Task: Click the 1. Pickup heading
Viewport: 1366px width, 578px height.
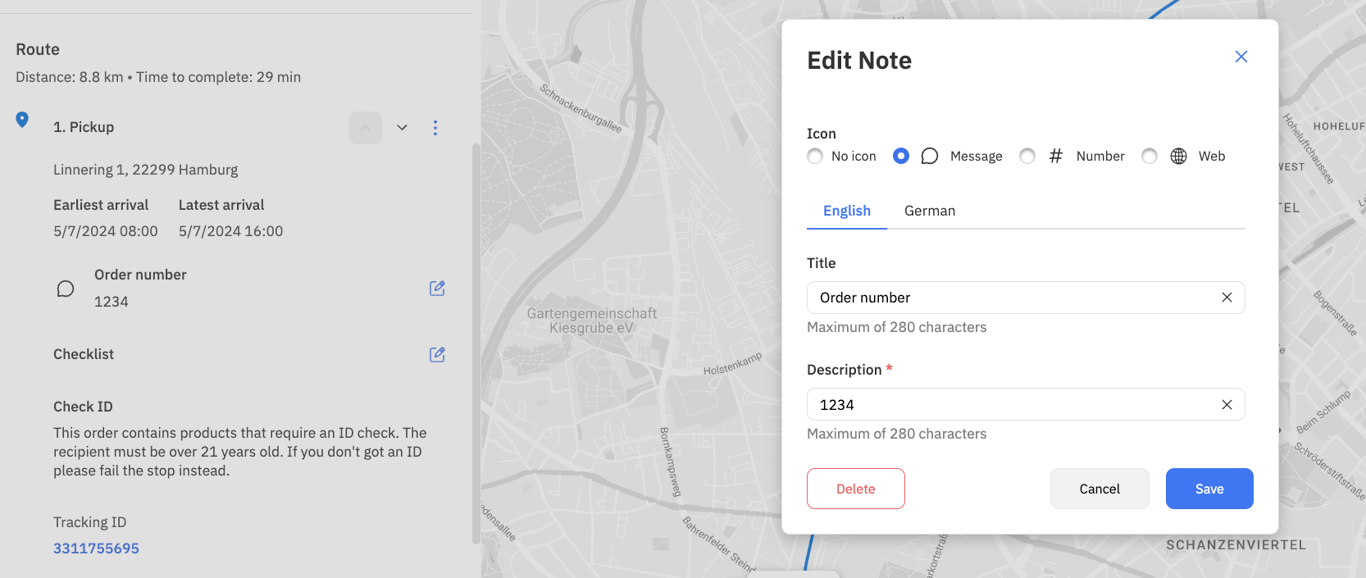Action: (x=84, y=127)
